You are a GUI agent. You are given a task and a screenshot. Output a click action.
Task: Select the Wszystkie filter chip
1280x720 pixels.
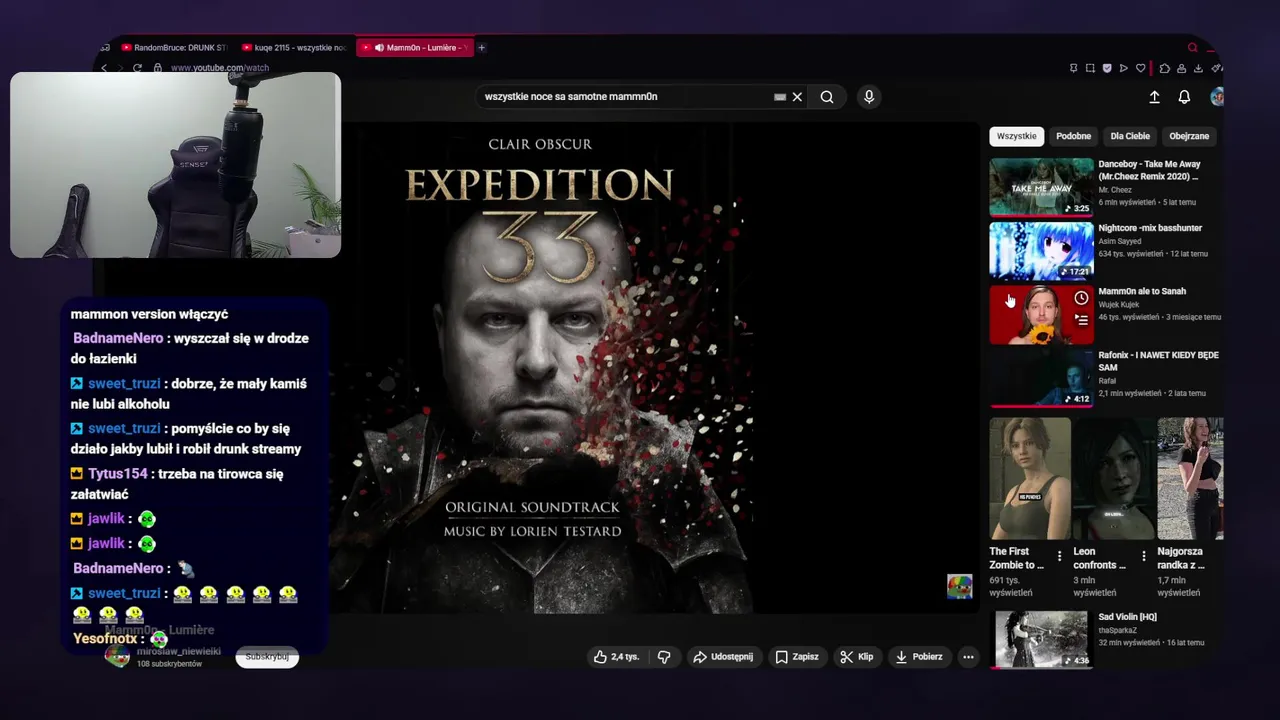pyautogui.click(x=1016, y=136)
